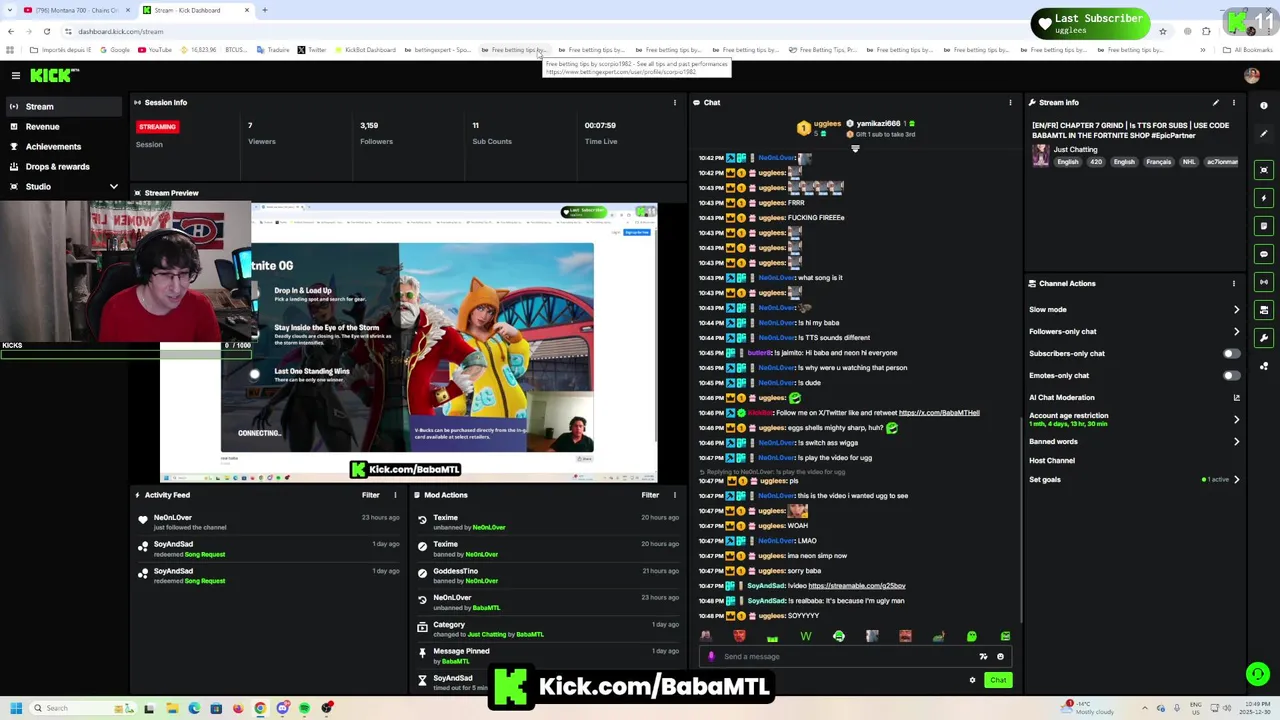Click the Stream Preview video thumbnail
The width and height of the screenshot is (1280, 720).
point(409,342)
